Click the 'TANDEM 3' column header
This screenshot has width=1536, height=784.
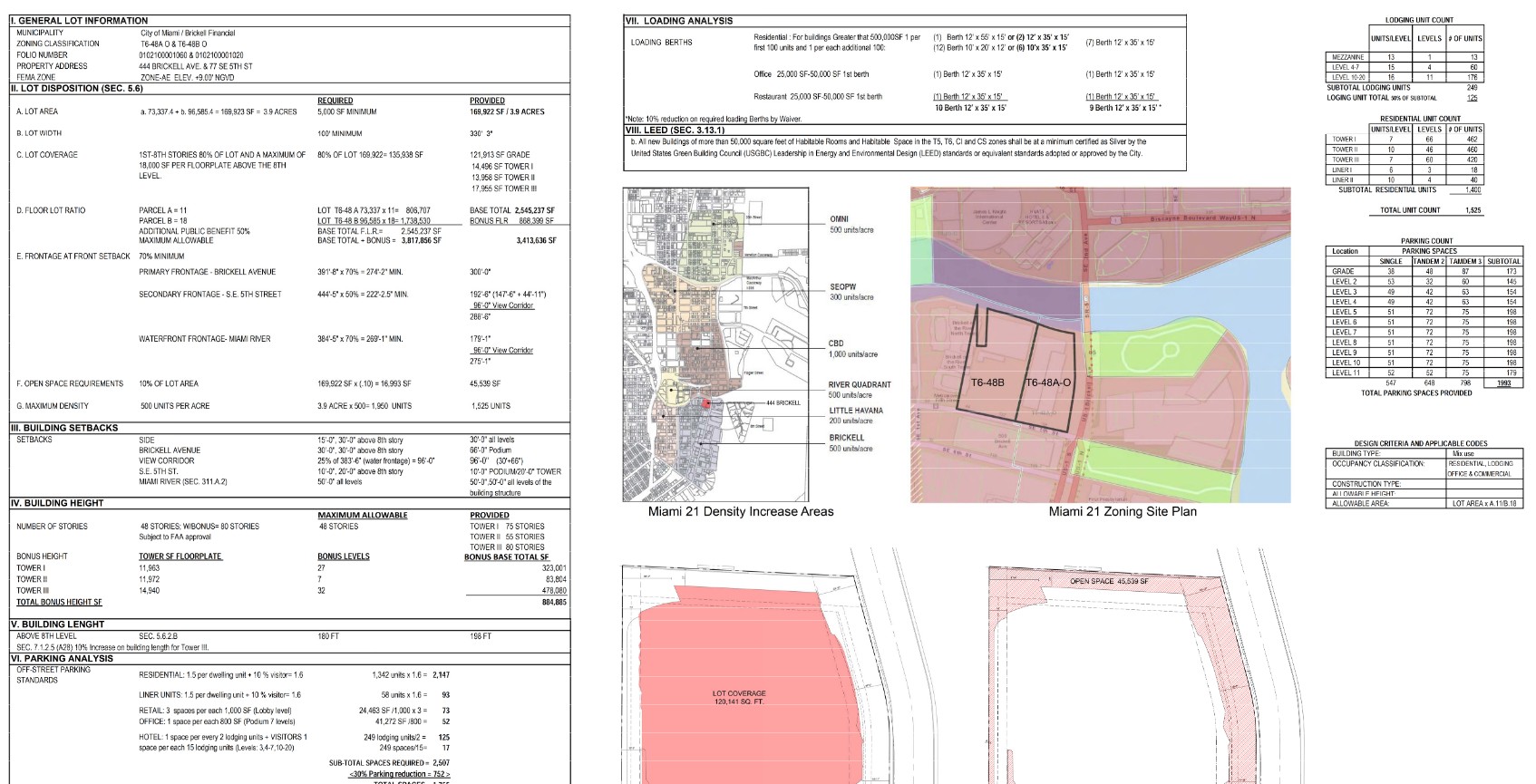coord(1464,261)
